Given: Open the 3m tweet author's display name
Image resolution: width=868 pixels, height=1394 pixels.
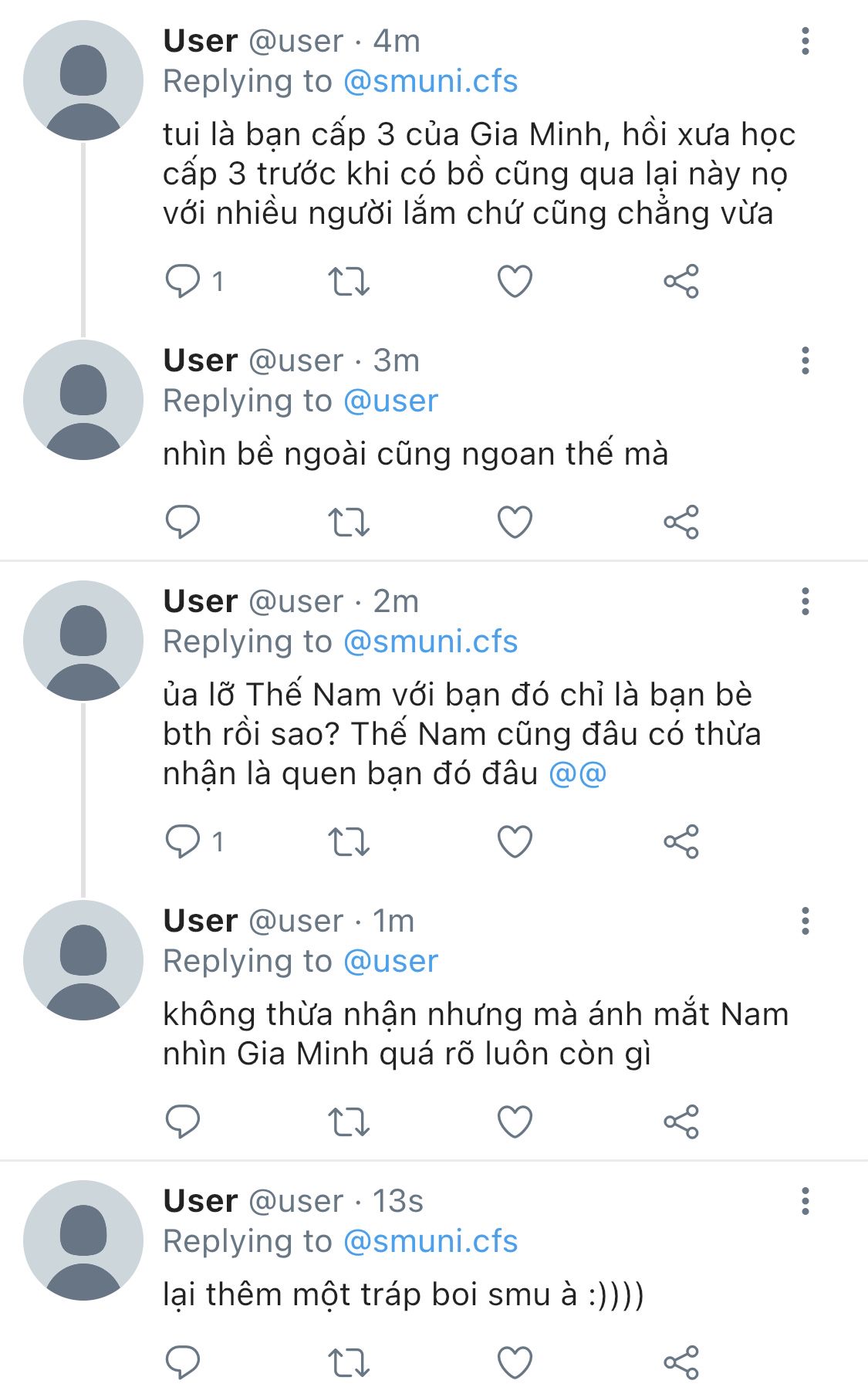Looking at the screenshot, I should pyautogui.click(x=201, y=360).
